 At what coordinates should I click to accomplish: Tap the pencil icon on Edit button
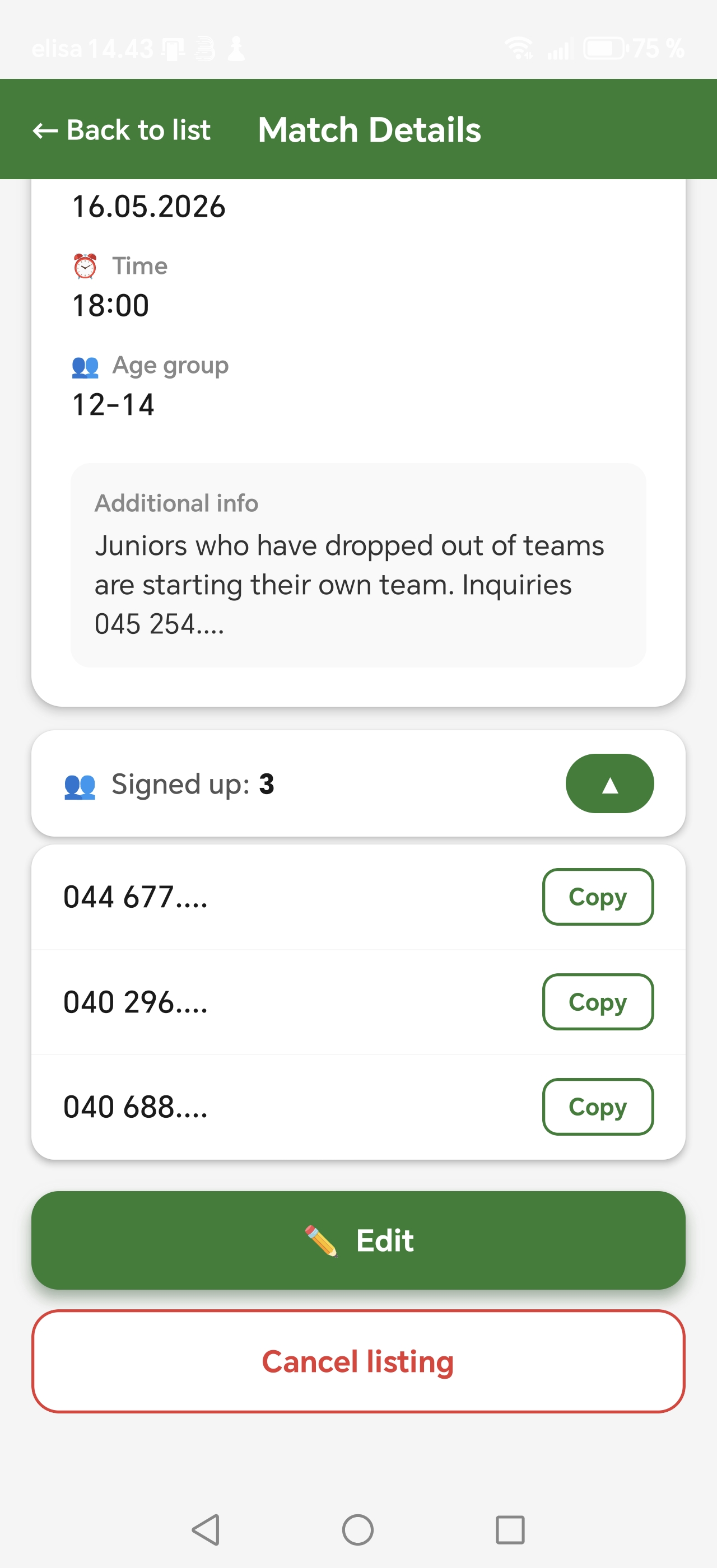tap(321, 1240)
